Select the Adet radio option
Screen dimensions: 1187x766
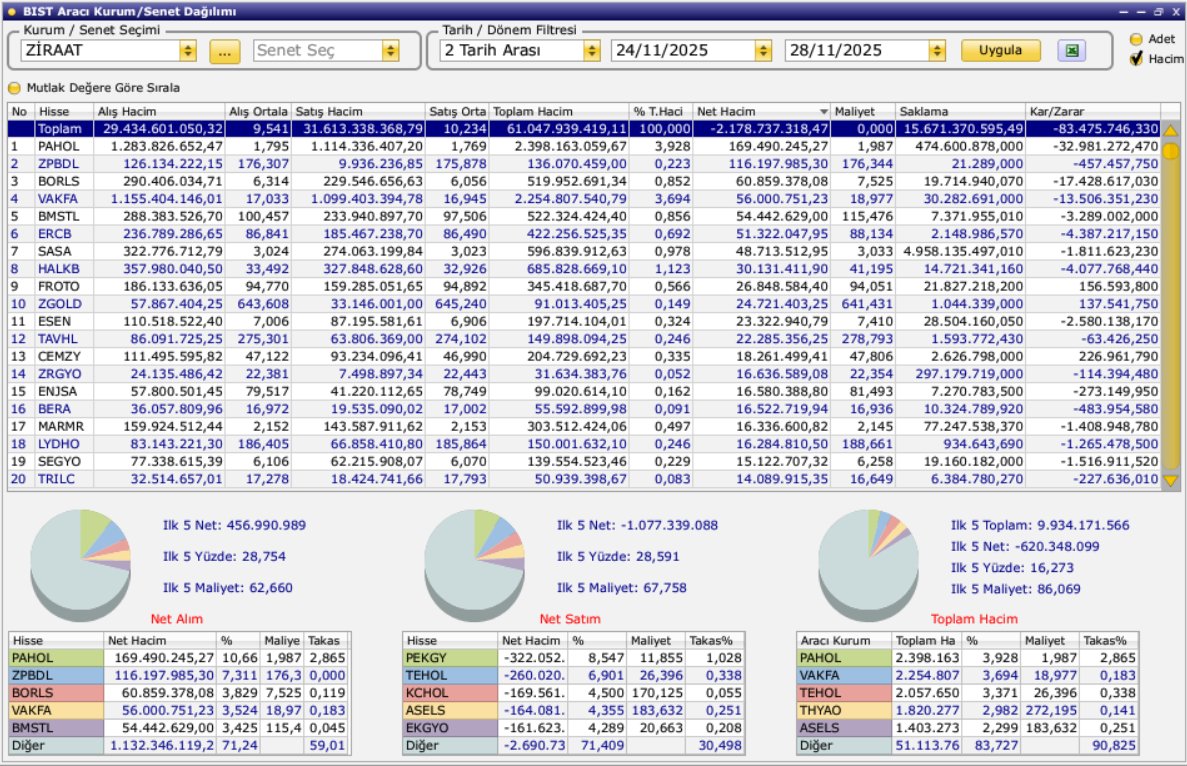(x=1136, y=39)
